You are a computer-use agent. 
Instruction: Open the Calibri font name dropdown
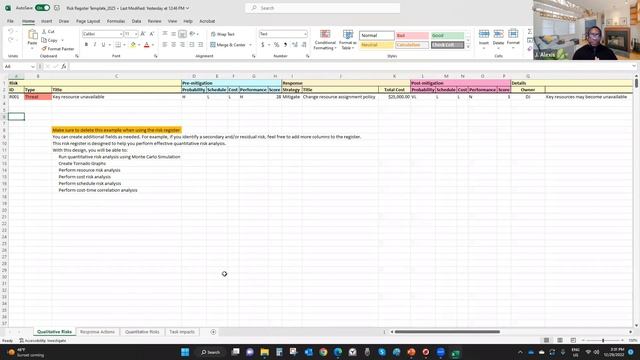click(121, 34)
